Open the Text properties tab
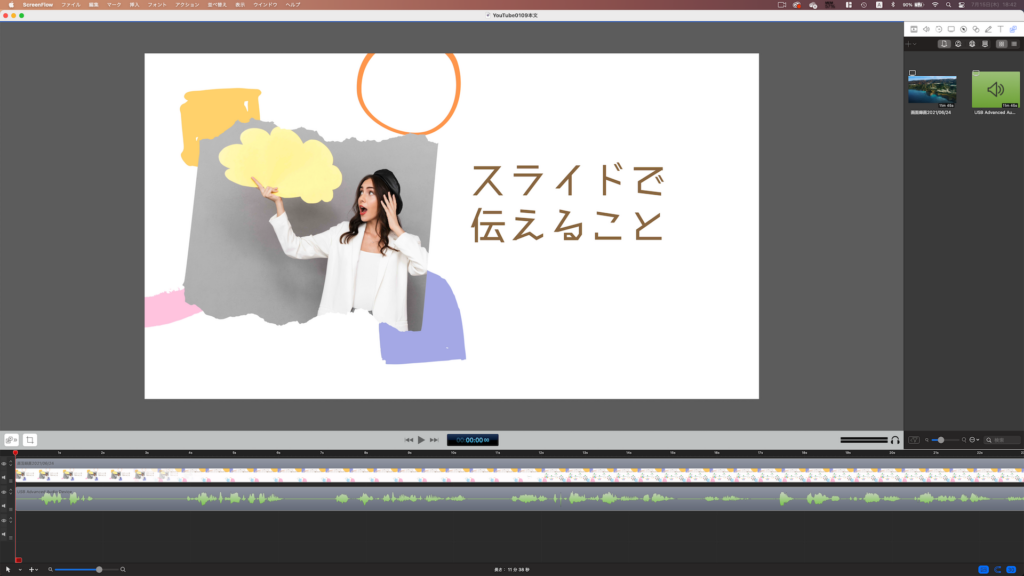 pyautogui.click(x=1000, y=29)
